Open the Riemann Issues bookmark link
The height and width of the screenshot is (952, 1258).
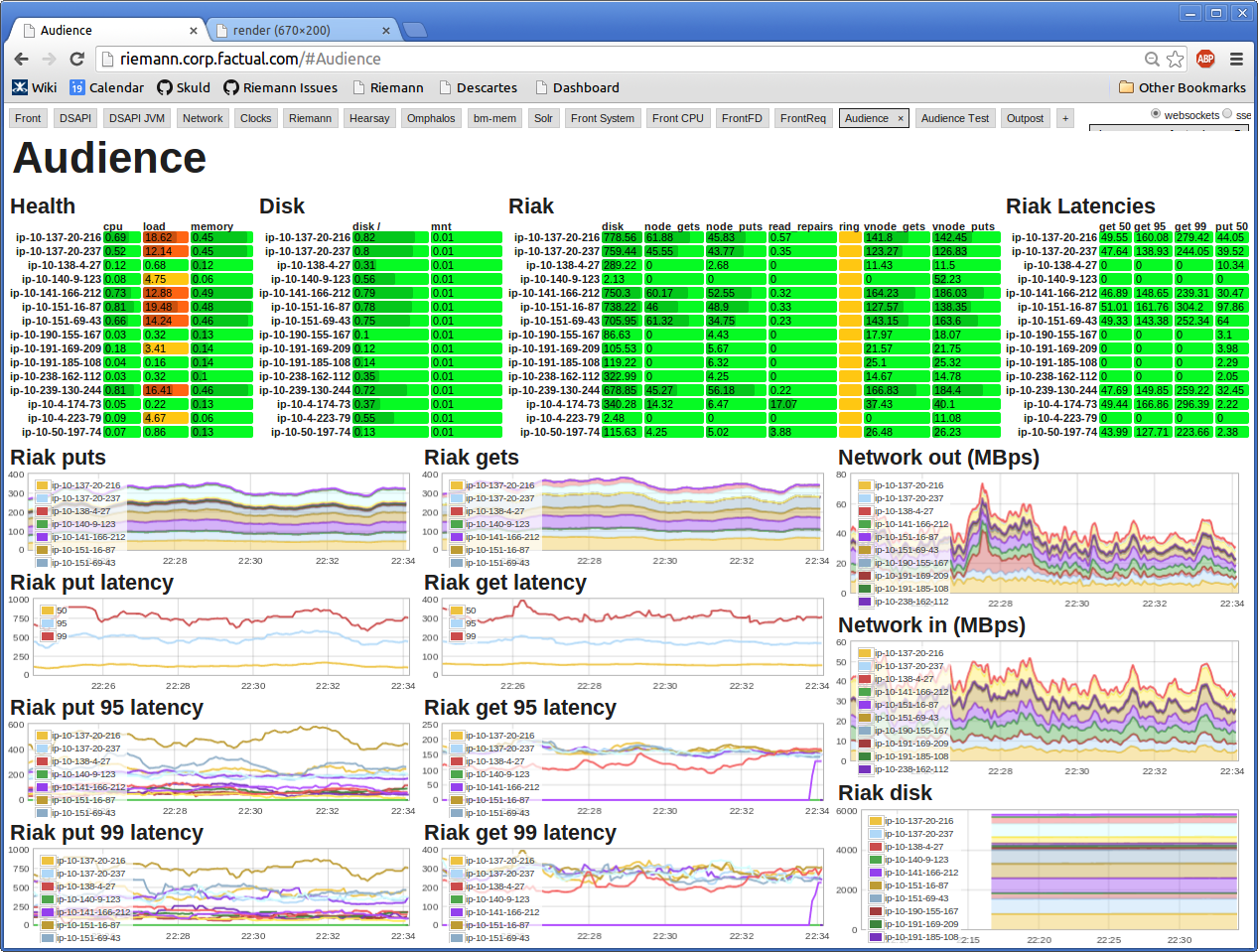(x=280, y=87)
